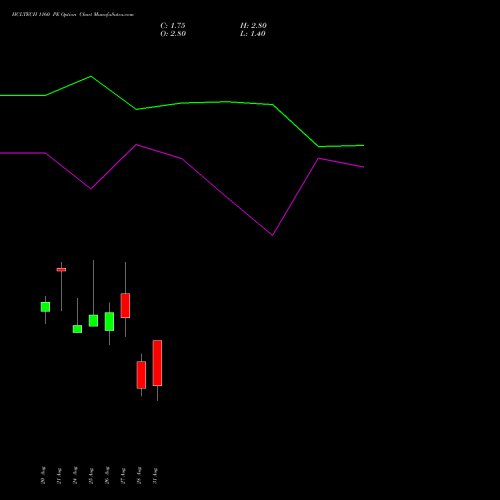Select the low value 'L: 1.40'

click(253, 34)
